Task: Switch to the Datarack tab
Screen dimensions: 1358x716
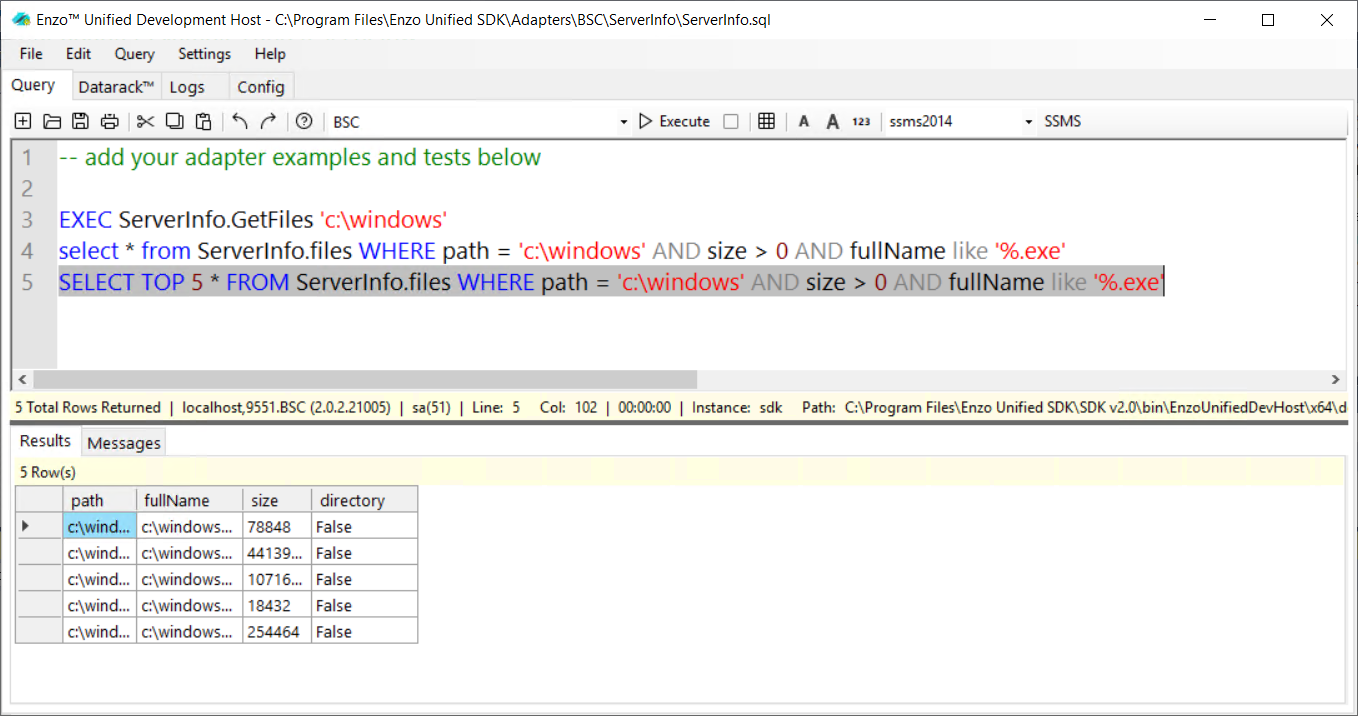Action: coord(116,87)
